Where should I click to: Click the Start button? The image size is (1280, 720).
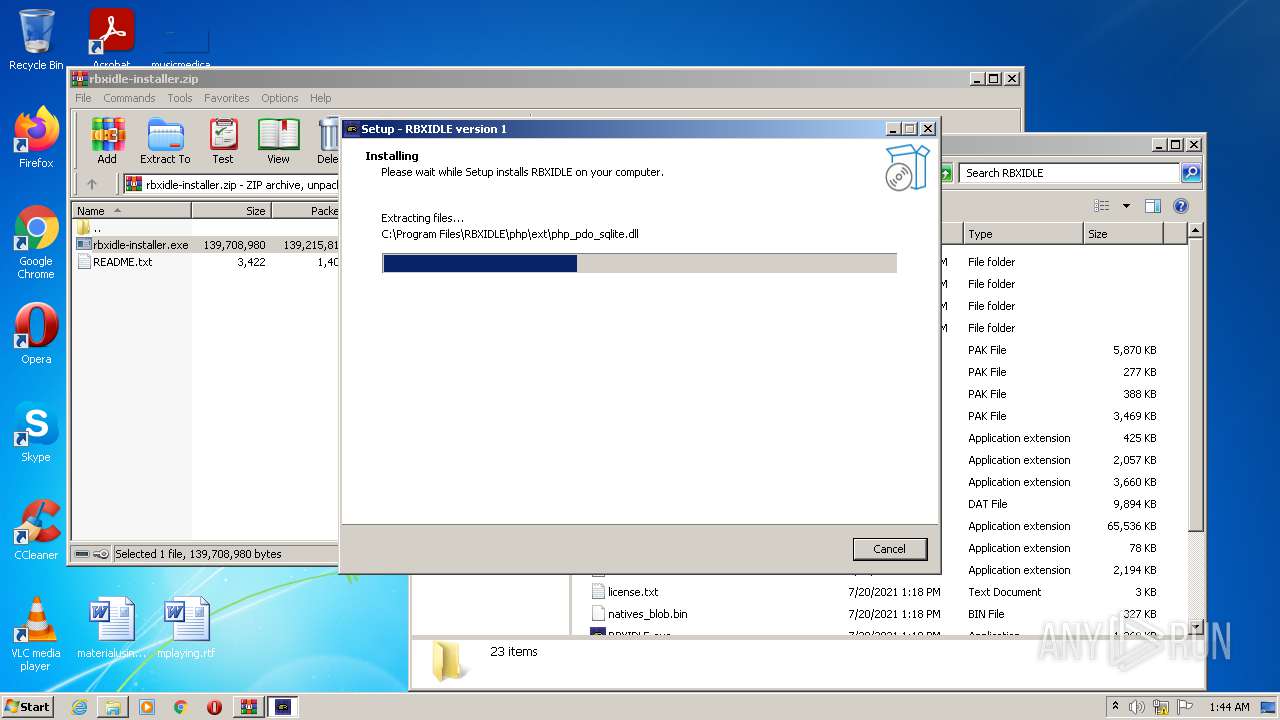[x=27, y=706]
